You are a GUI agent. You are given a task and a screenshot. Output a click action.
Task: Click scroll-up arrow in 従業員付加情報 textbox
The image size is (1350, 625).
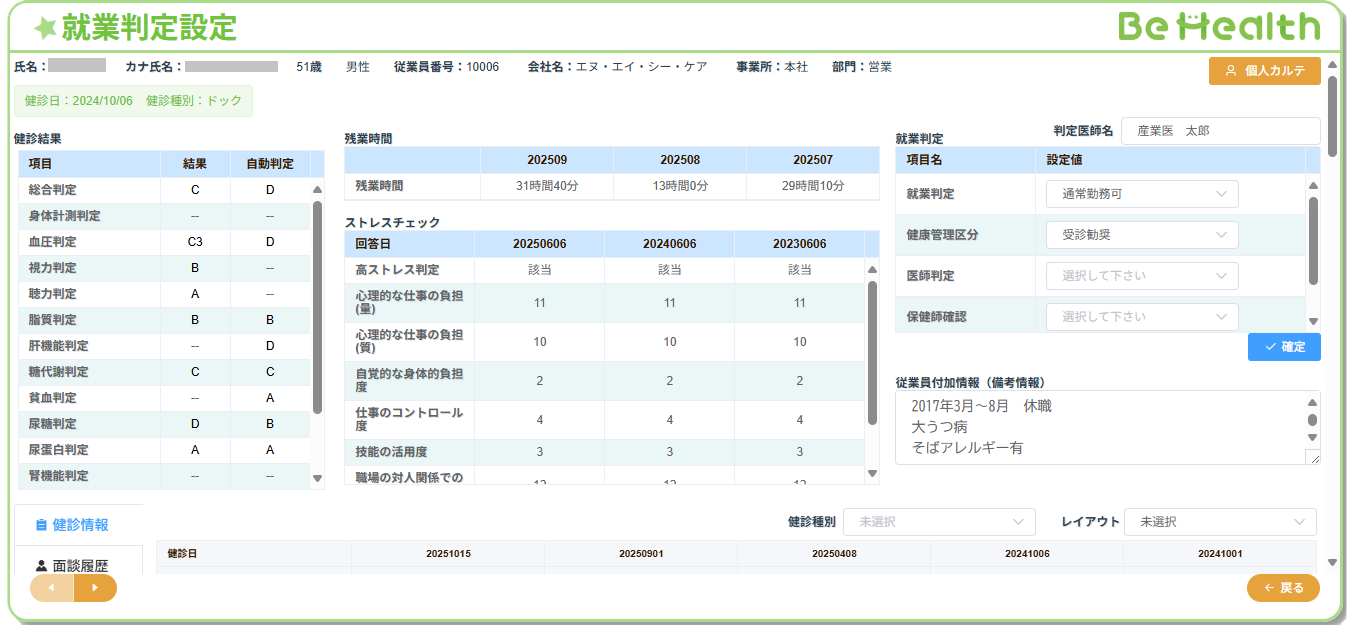coord(1313,403)
